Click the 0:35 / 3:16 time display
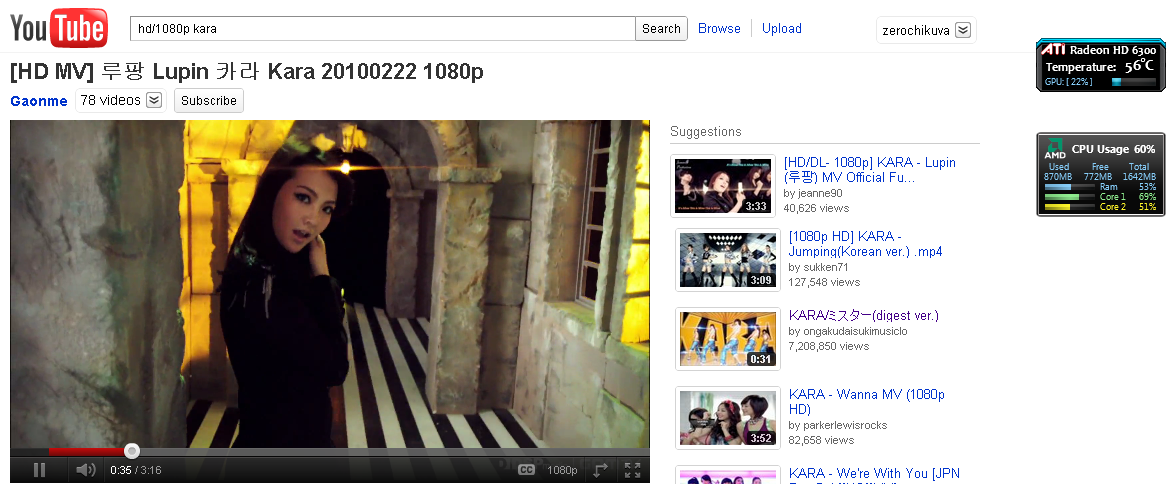 (x=135, y=470)
